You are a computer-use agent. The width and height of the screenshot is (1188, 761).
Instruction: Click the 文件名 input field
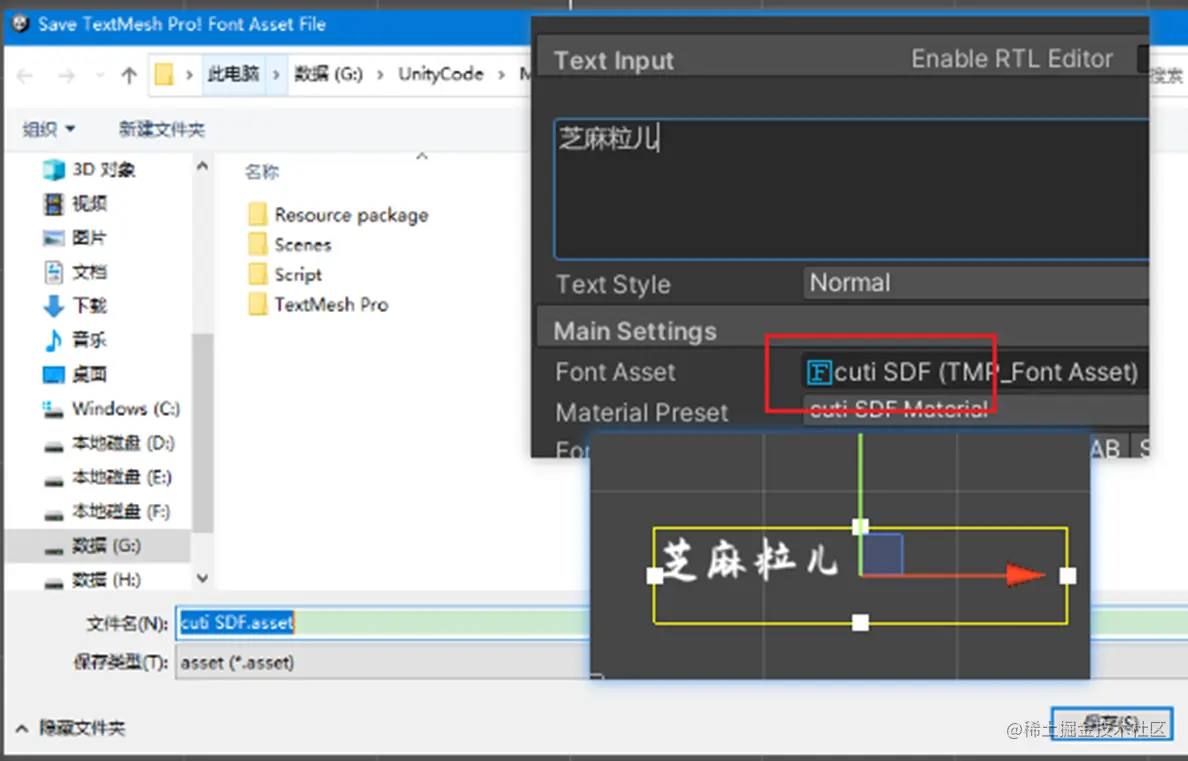tap(383, 623)
